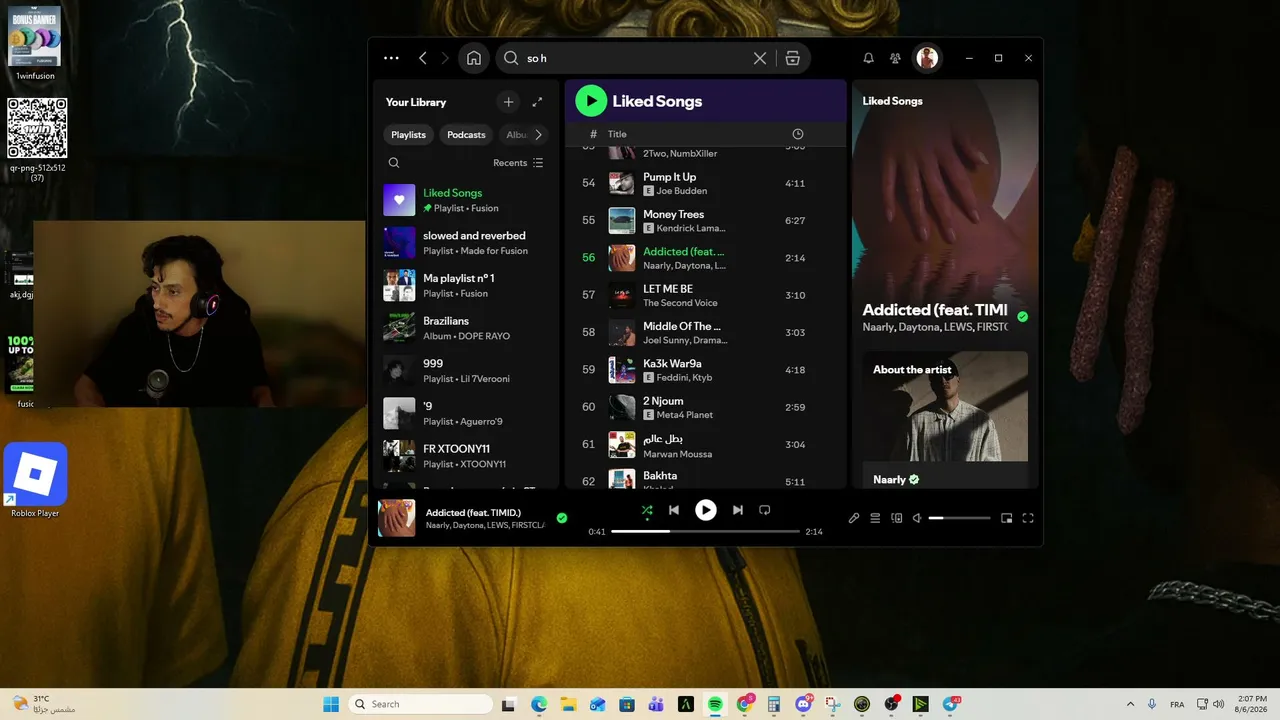Viewport: 1280px width, 720px height.
Task: Open the Brazilians album in the library
Action: click(x=466, y=328)
